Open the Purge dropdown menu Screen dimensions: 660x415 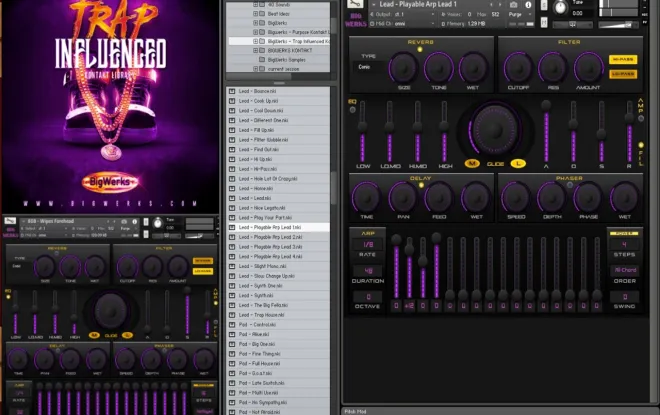click(520, 14)
